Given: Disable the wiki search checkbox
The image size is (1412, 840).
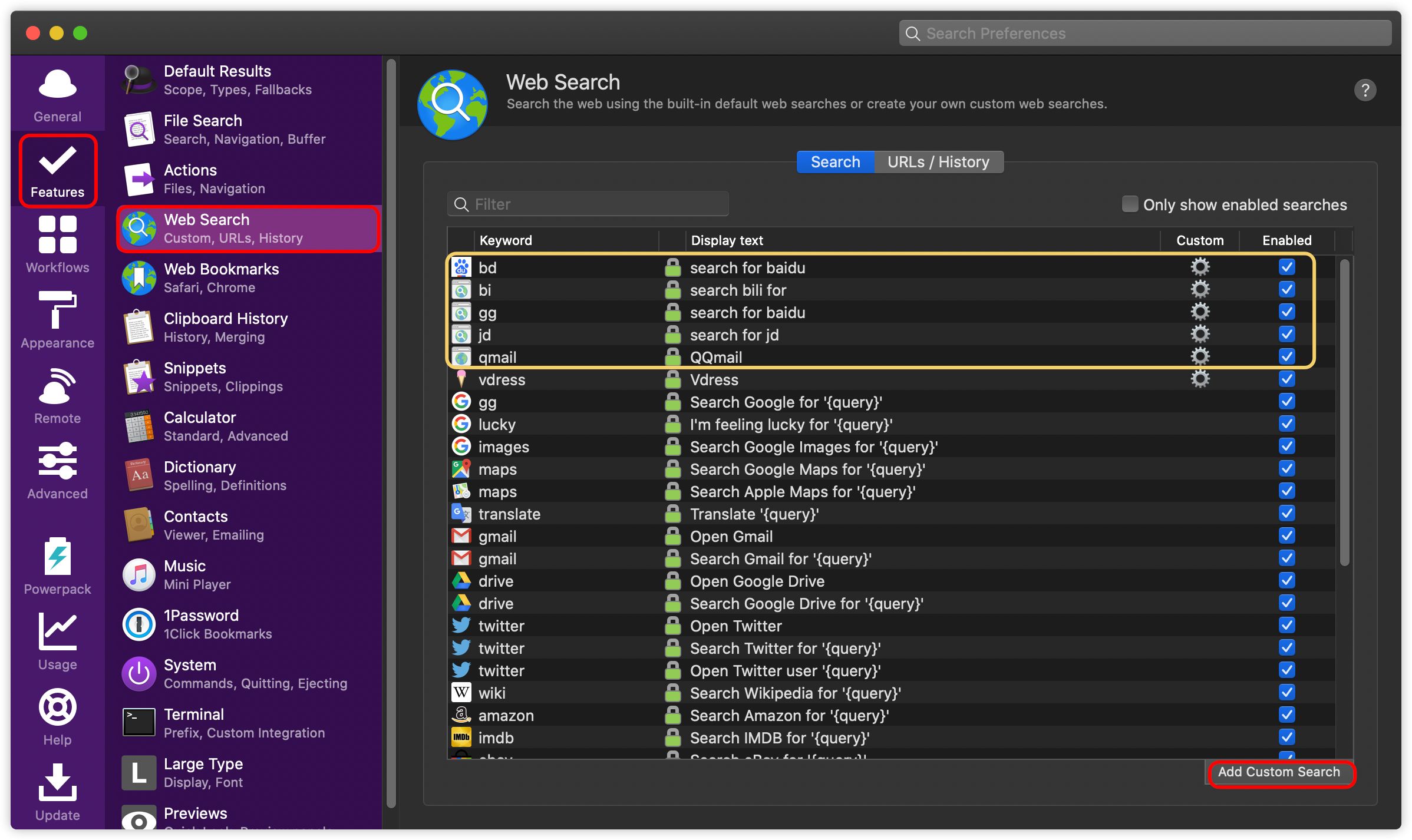Looking at the screenshot, I should coord(1286,693).
